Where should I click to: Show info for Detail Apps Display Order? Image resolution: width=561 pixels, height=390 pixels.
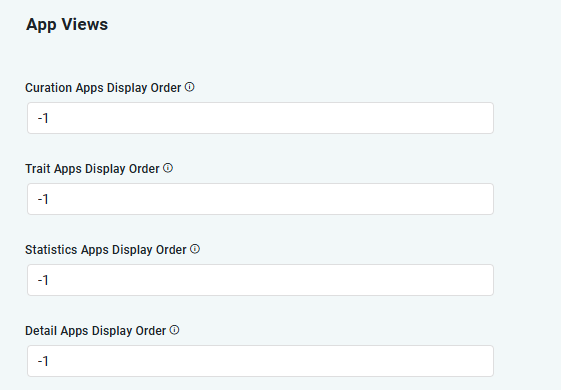coord(174,330)
